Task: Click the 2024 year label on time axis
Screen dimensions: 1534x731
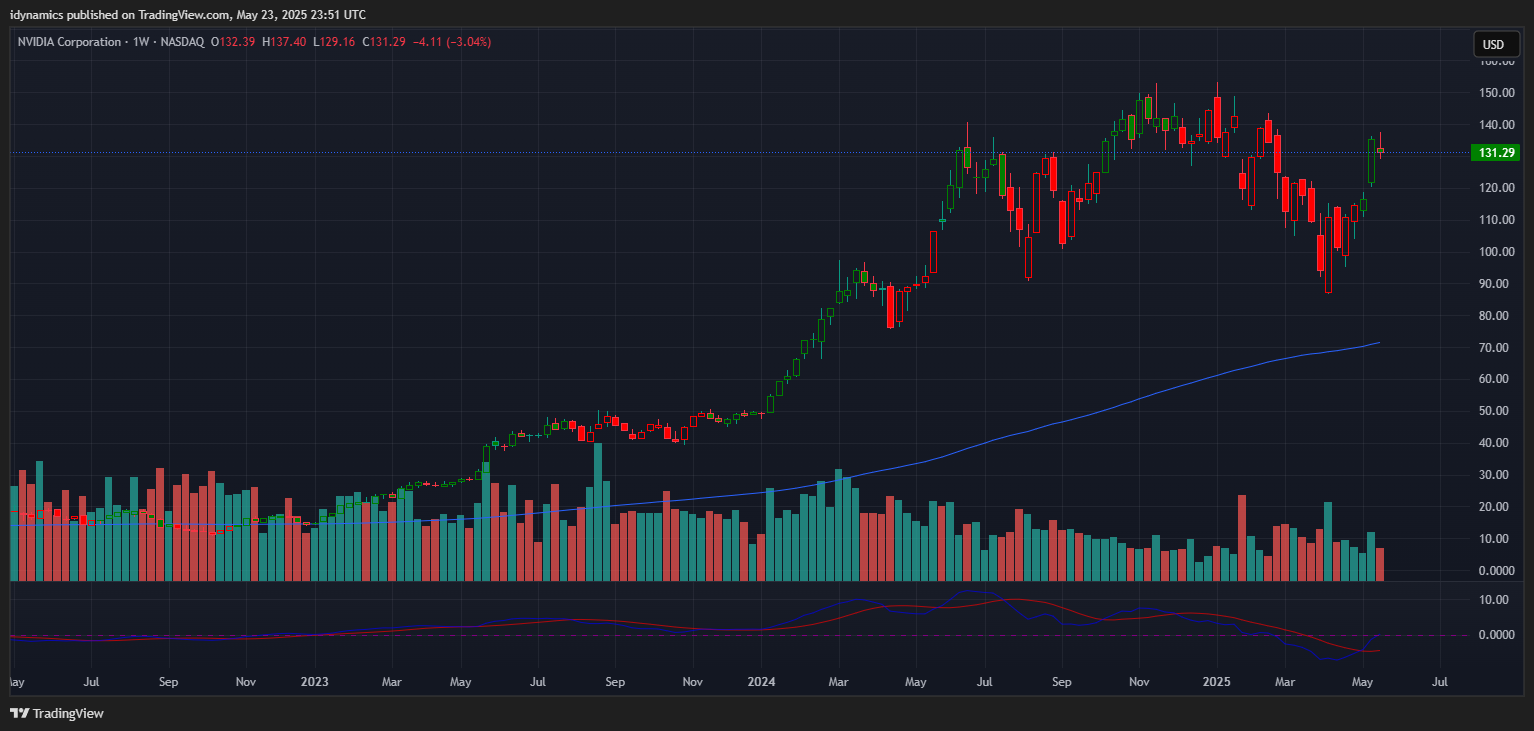Action: (x=760, y=682)
